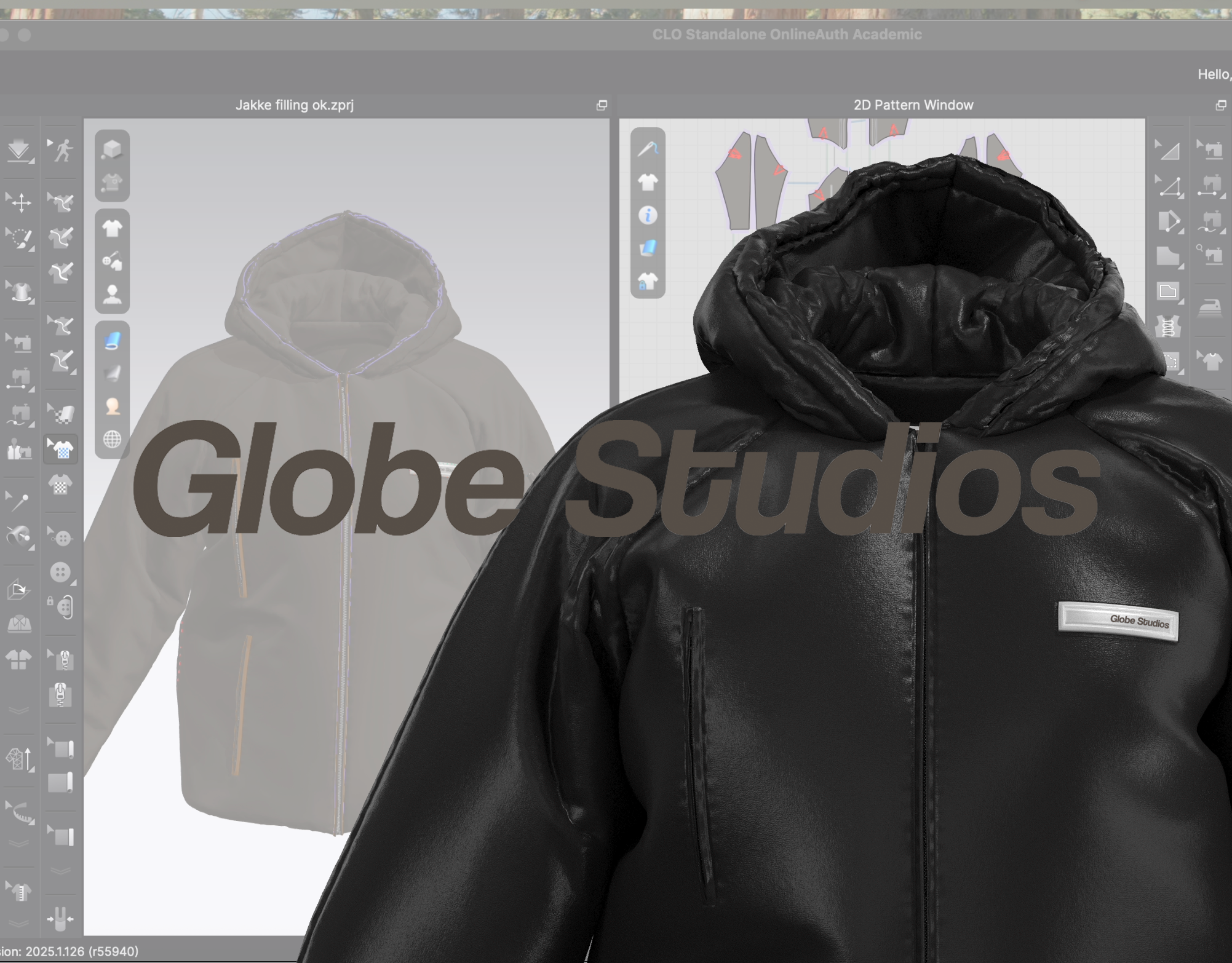Image resolution: width=1232 pixels, height=963 pixels.
Task: Select the Steam iron tool
Action: [x=1209, y=307]
